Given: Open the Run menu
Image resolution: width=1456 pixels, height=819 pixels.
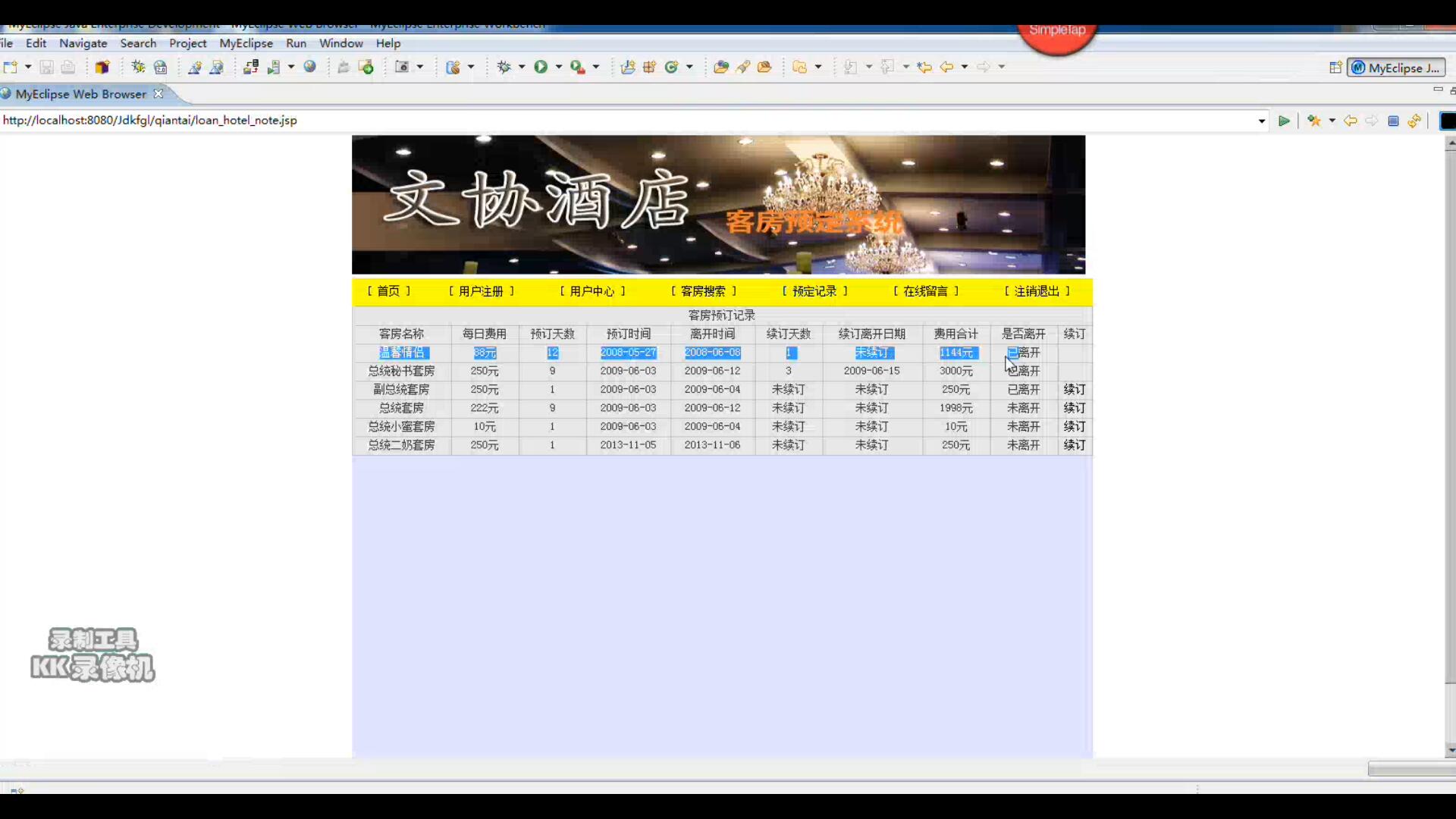Looking at the screenshot, I should (297, 43).
